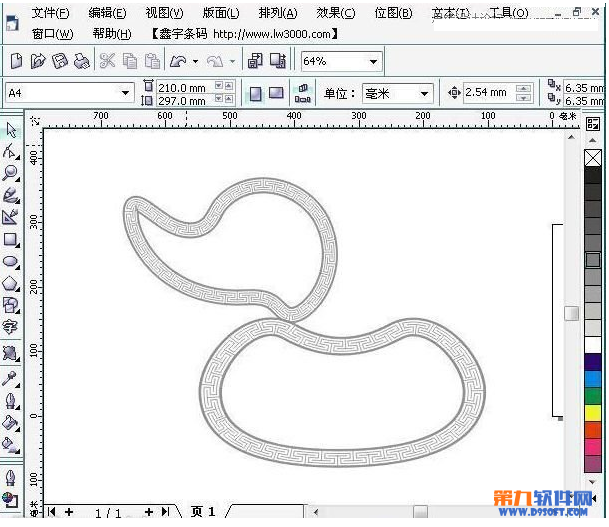The width and height of the screenshot is (609, 527).
Task: Open the 版面(L) menu
Action: click(x=221, y=13)
